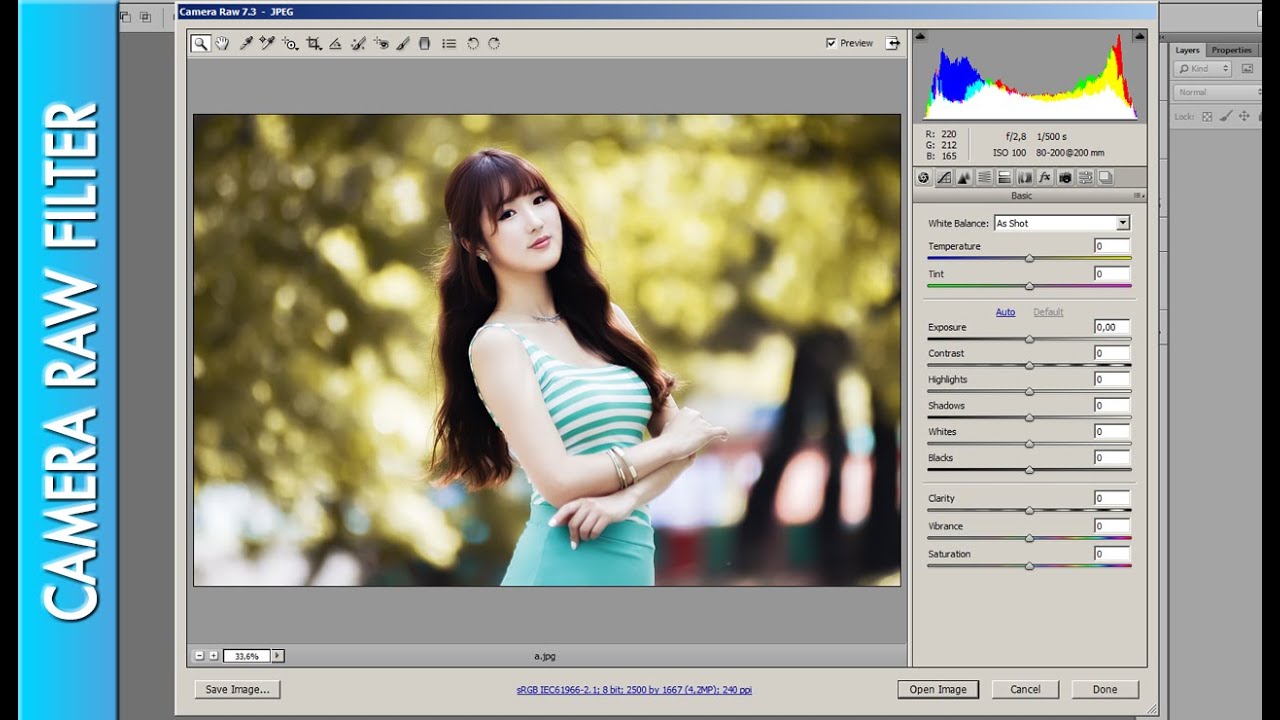
Task: Open the Split Toning panel tab
Action: coord(1004,177)
